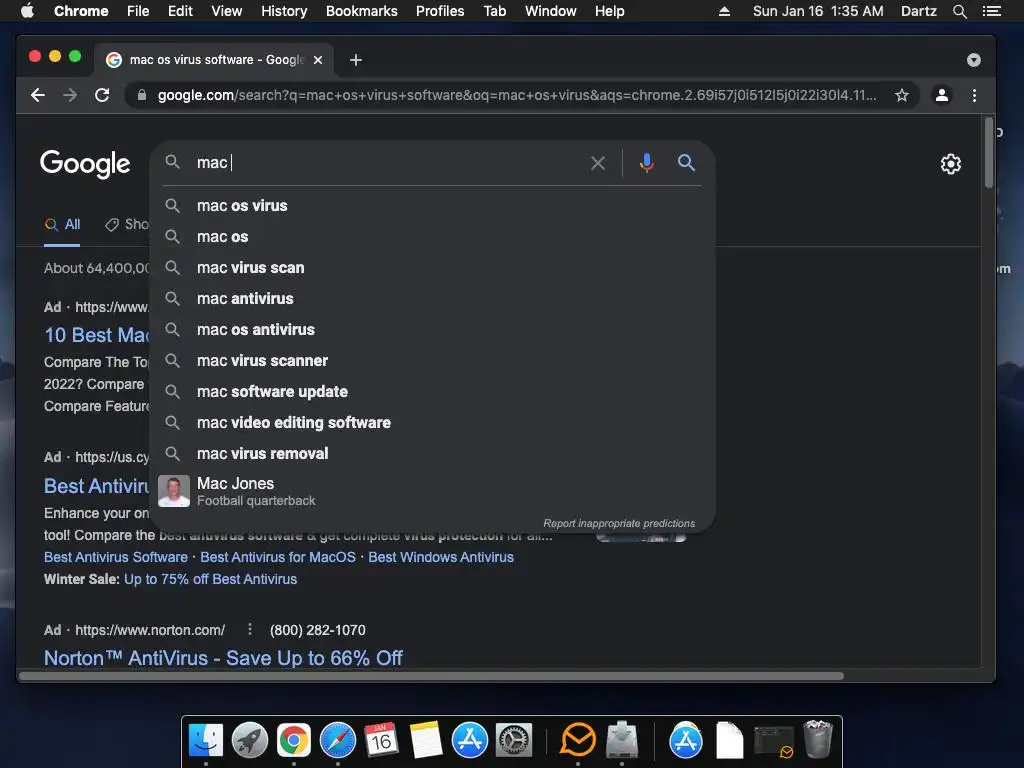Reload the Google search page
Image resolution: width=1024 pixels, height=768 pixels.
point(102,95)
